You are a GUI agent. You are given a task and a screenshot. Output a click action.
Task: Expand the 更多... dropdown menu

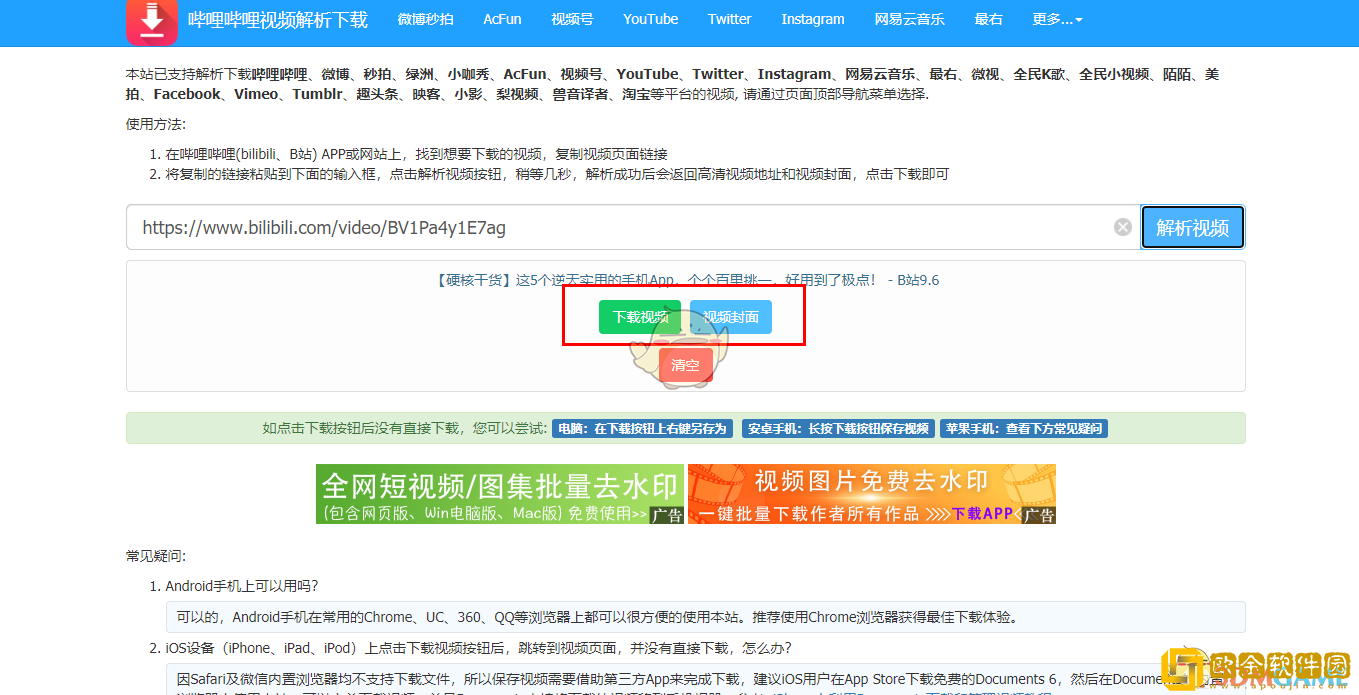(x=1057, y=19)
